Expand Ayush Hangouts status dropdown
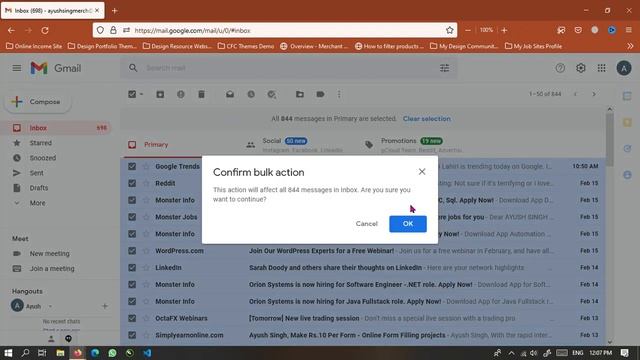 (x=50, y=306)
